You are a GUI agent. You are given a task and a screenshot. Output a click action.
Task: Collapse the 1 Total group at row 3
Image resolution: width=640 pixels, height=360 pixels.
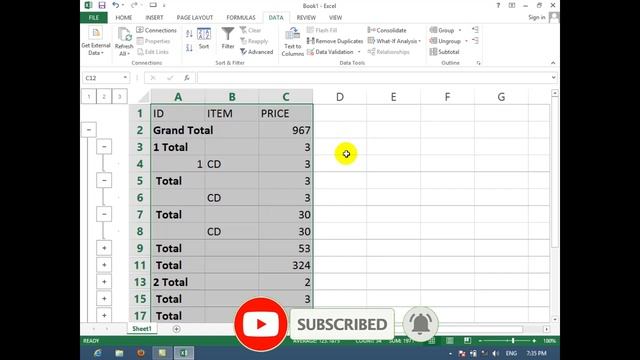(104, 147)
